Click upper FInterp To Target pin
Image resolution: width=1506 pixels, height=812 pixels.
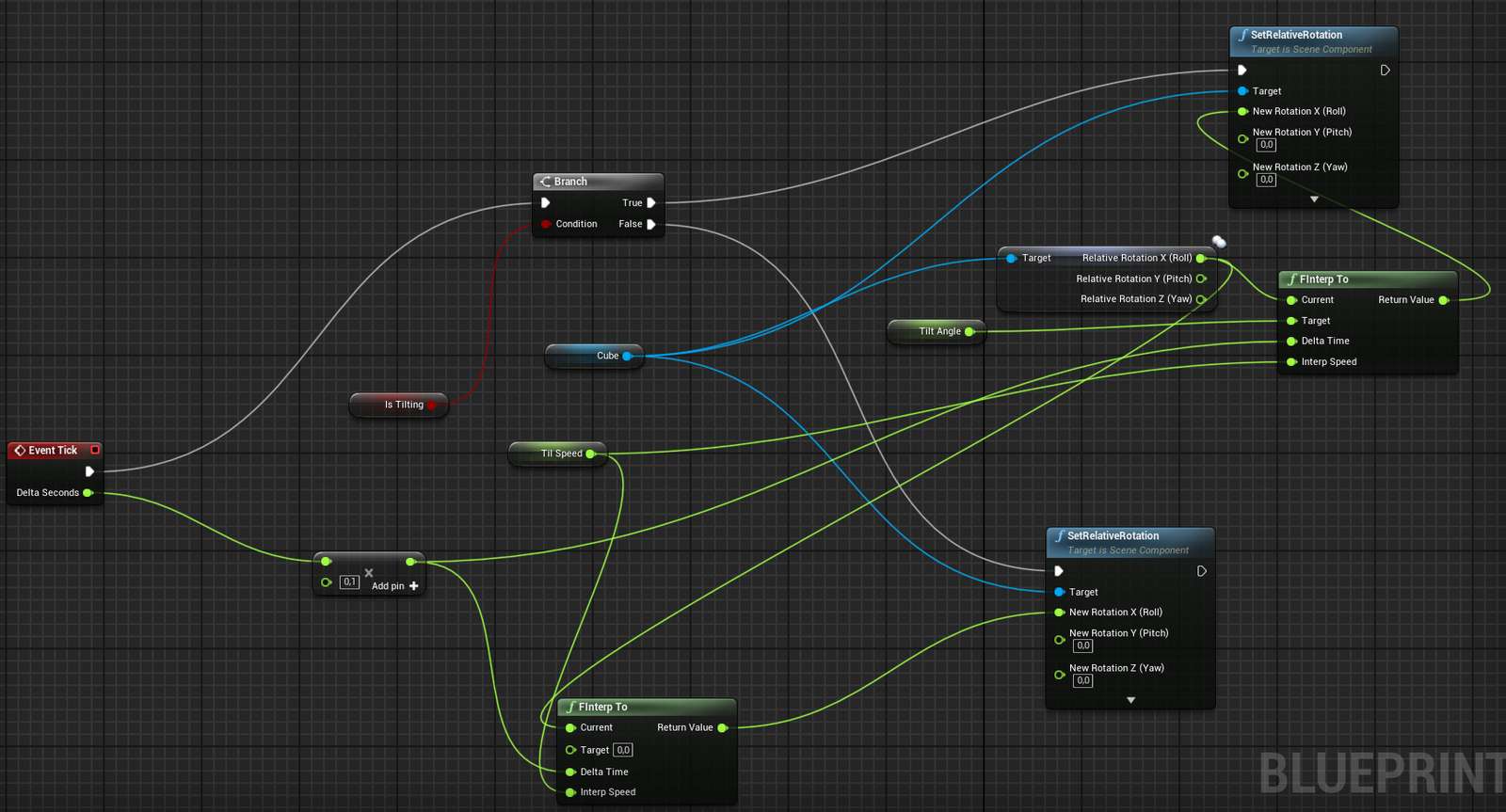[1291, 321]
